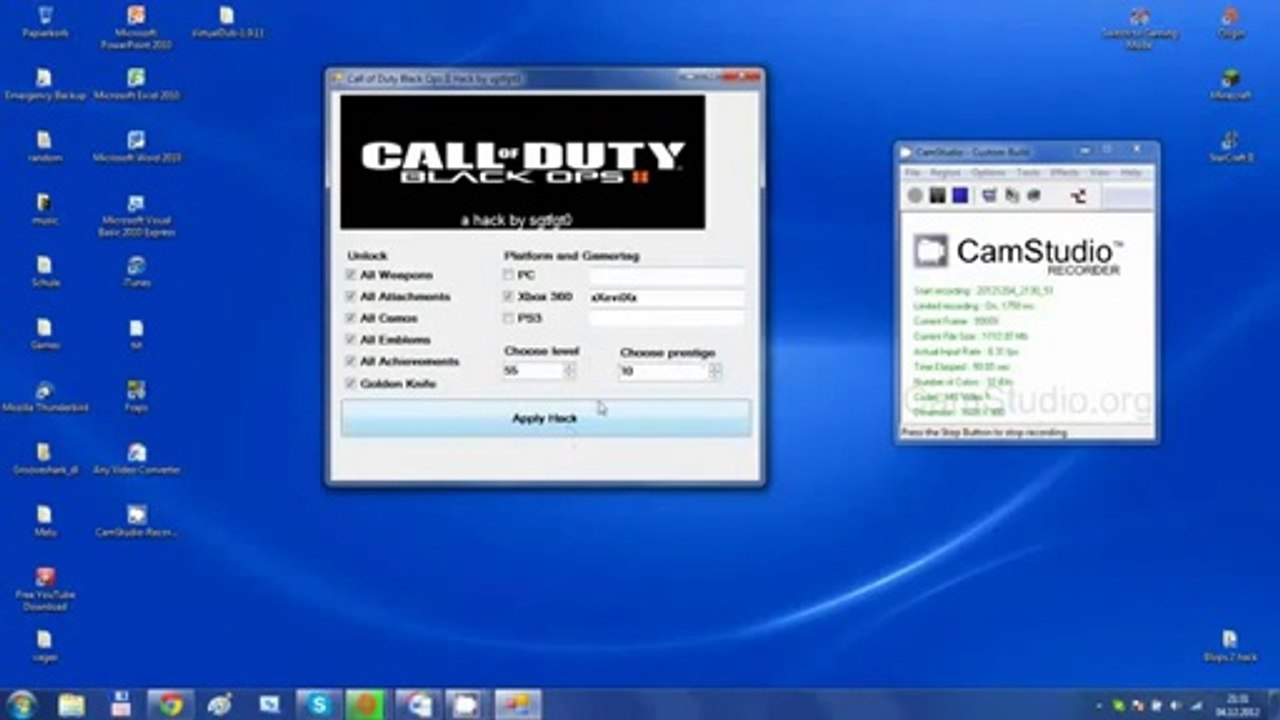Click the CamStudio Record button

(915, 196)
